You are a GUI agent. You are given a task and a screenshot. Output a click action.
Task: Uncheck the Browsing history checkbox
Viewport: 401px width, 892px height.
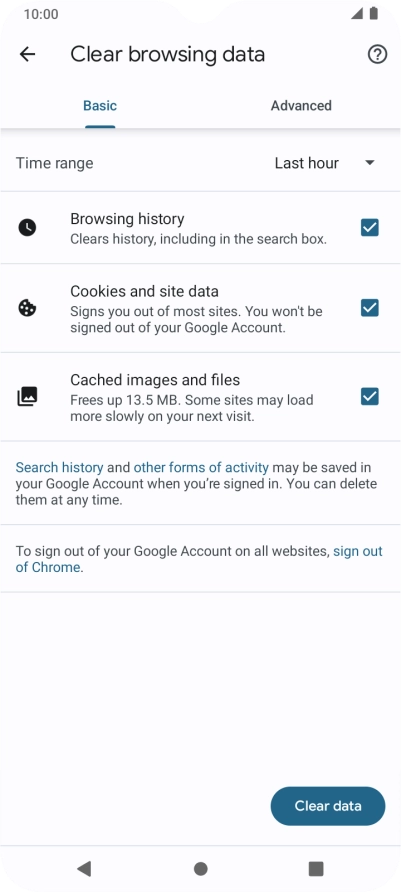(370, 228)
